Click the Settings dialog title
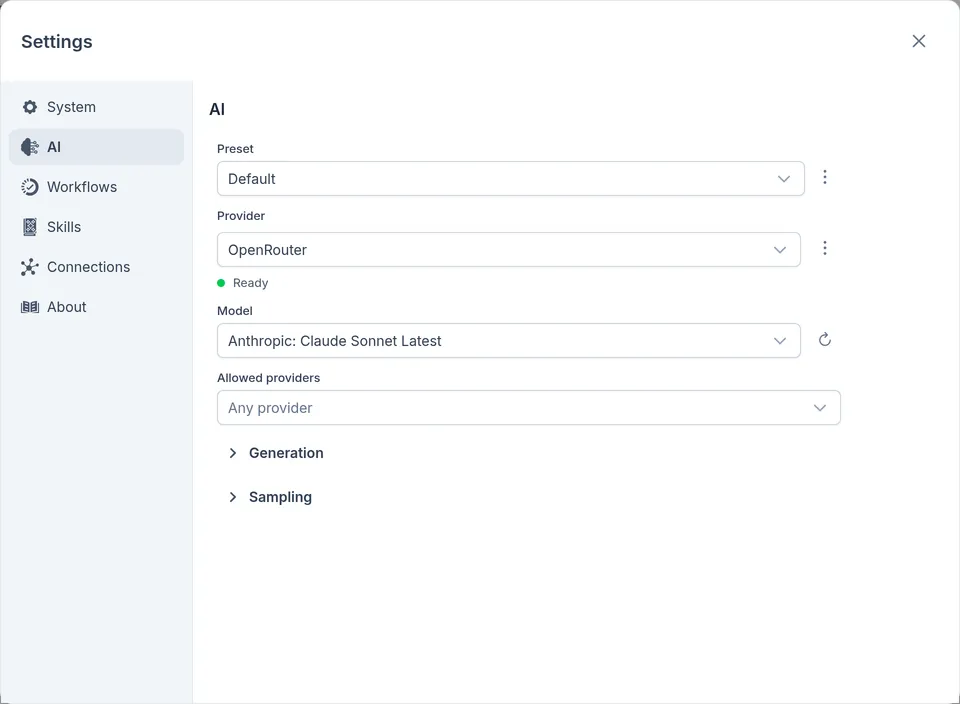Screen dimensions: 960x704 click(x=57, y=42)
